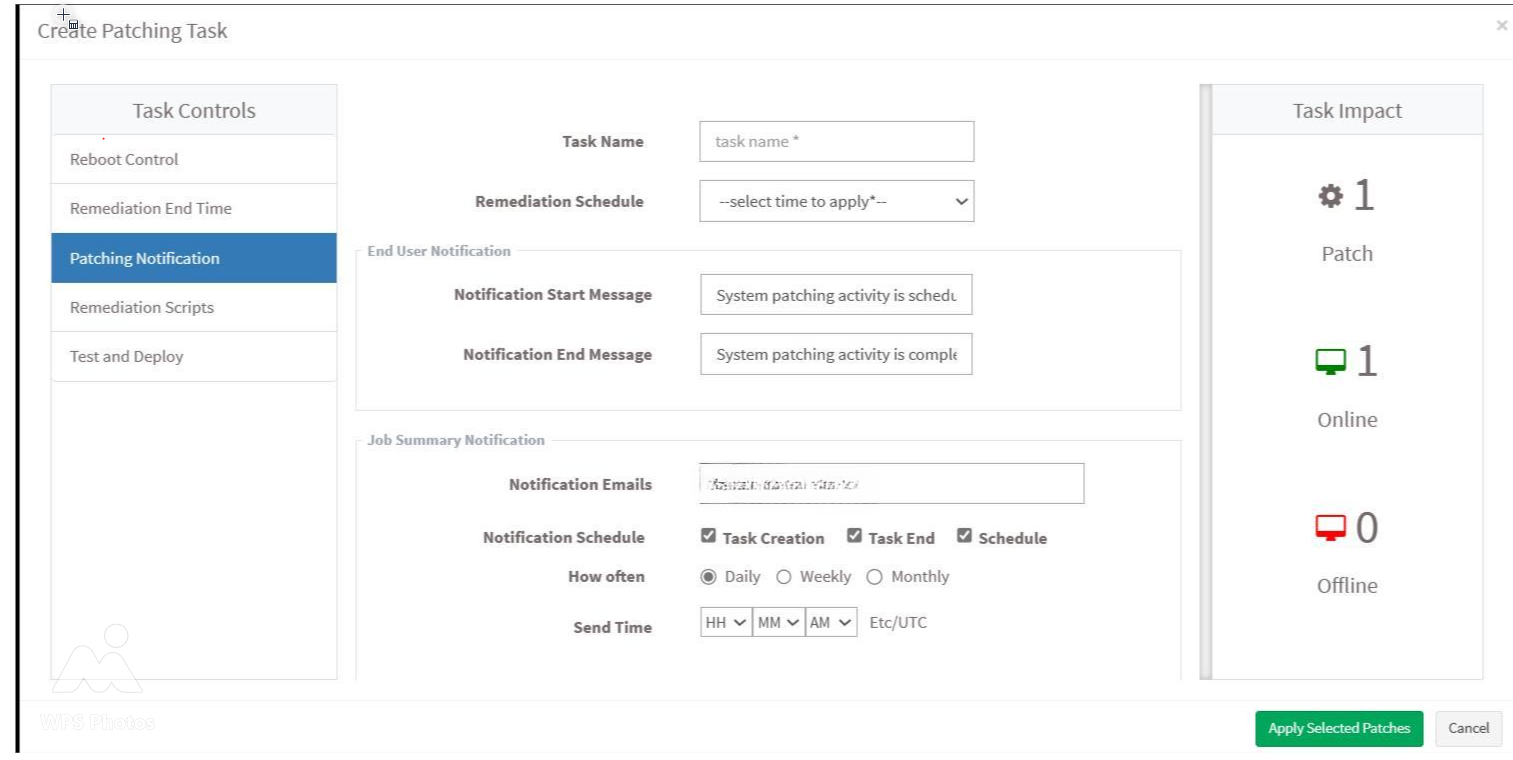Toggle the Schedule notification checkbox
Viewport: 1513px width, 760px height.
tap(964, 536)
